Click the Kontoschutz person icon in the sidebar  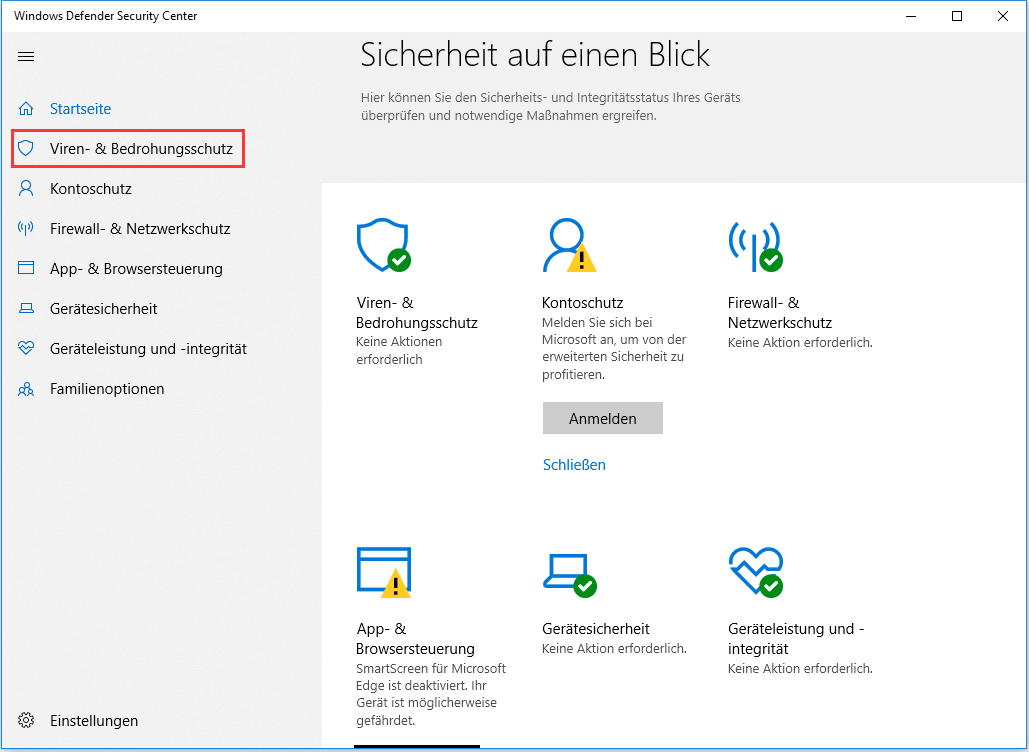point(26,188)
